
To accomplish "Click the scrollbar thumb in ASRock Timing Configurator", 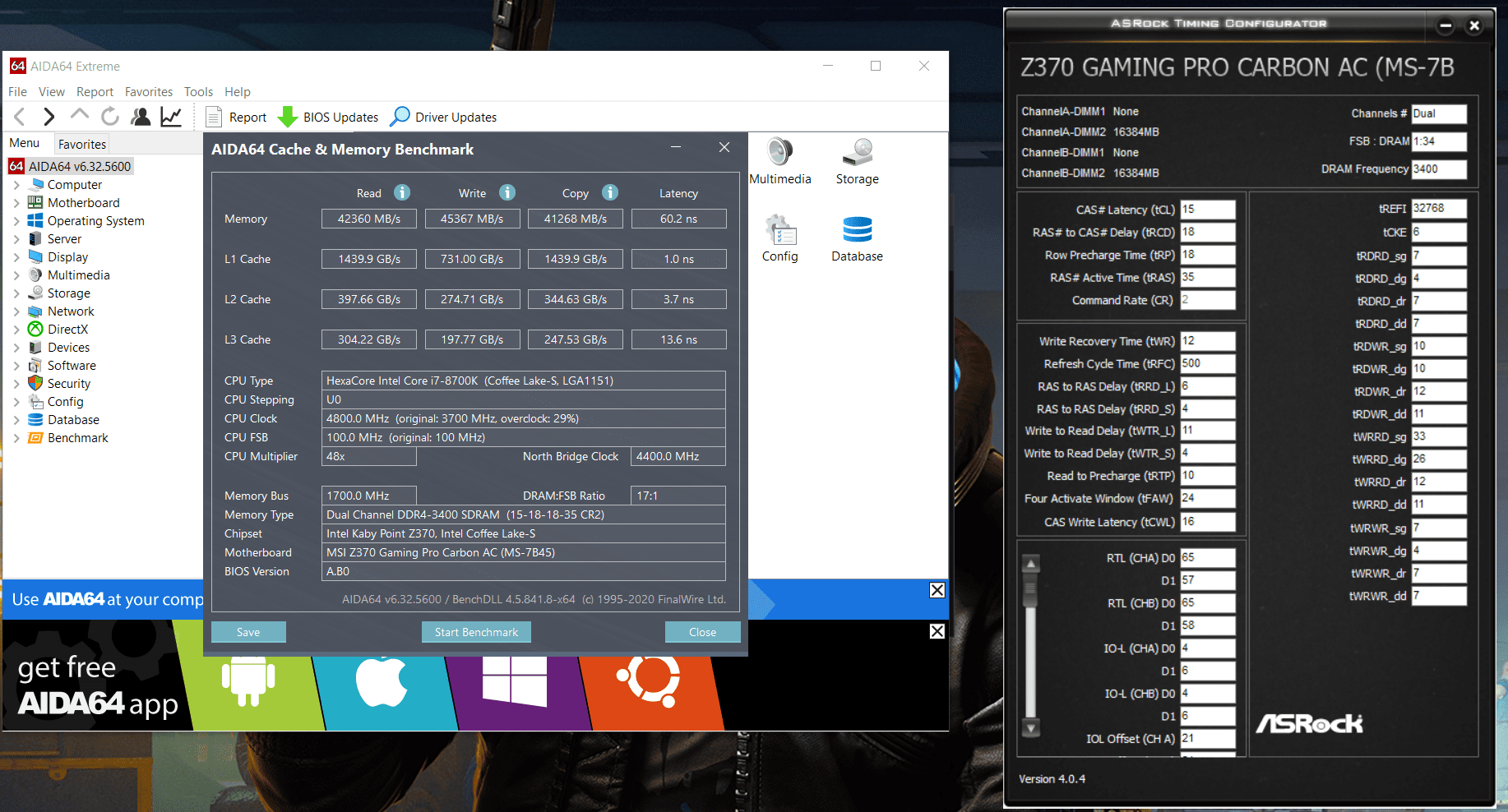I will pos(1030,590).
